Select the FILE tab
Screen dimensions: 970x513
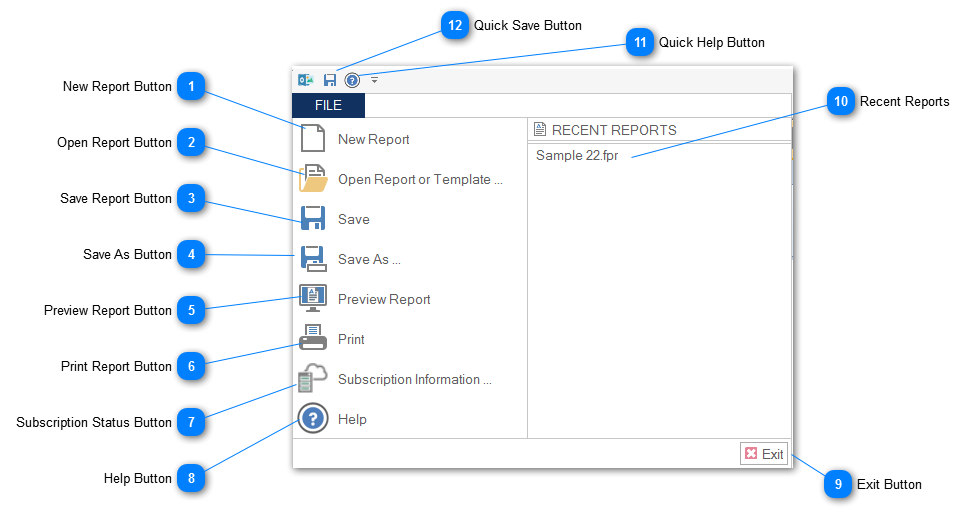328,105
